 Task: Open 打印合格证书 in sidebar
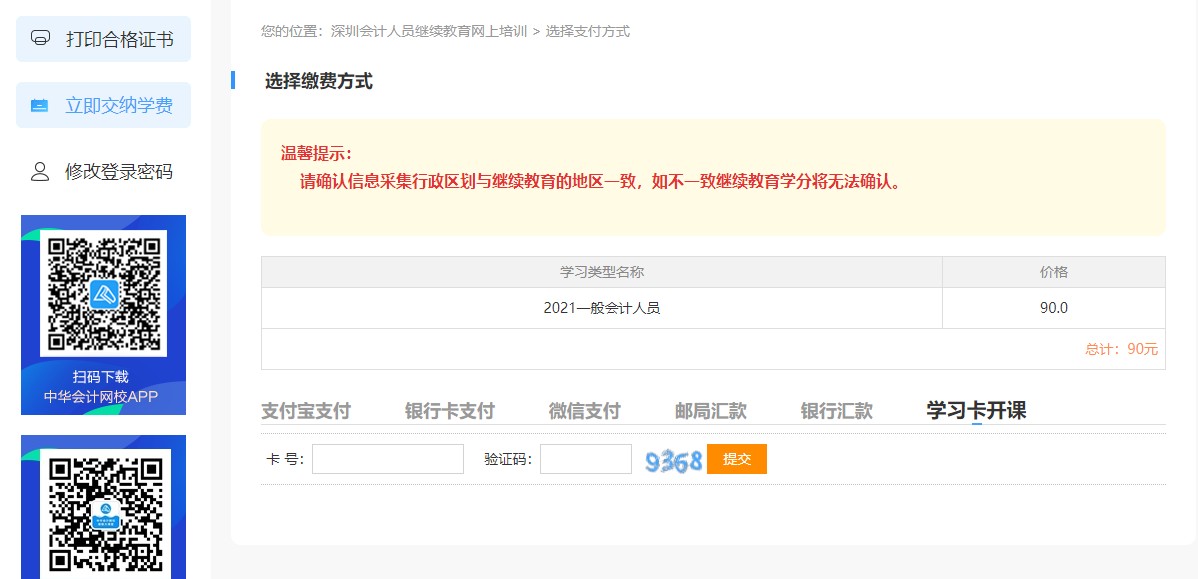(103, 39)
